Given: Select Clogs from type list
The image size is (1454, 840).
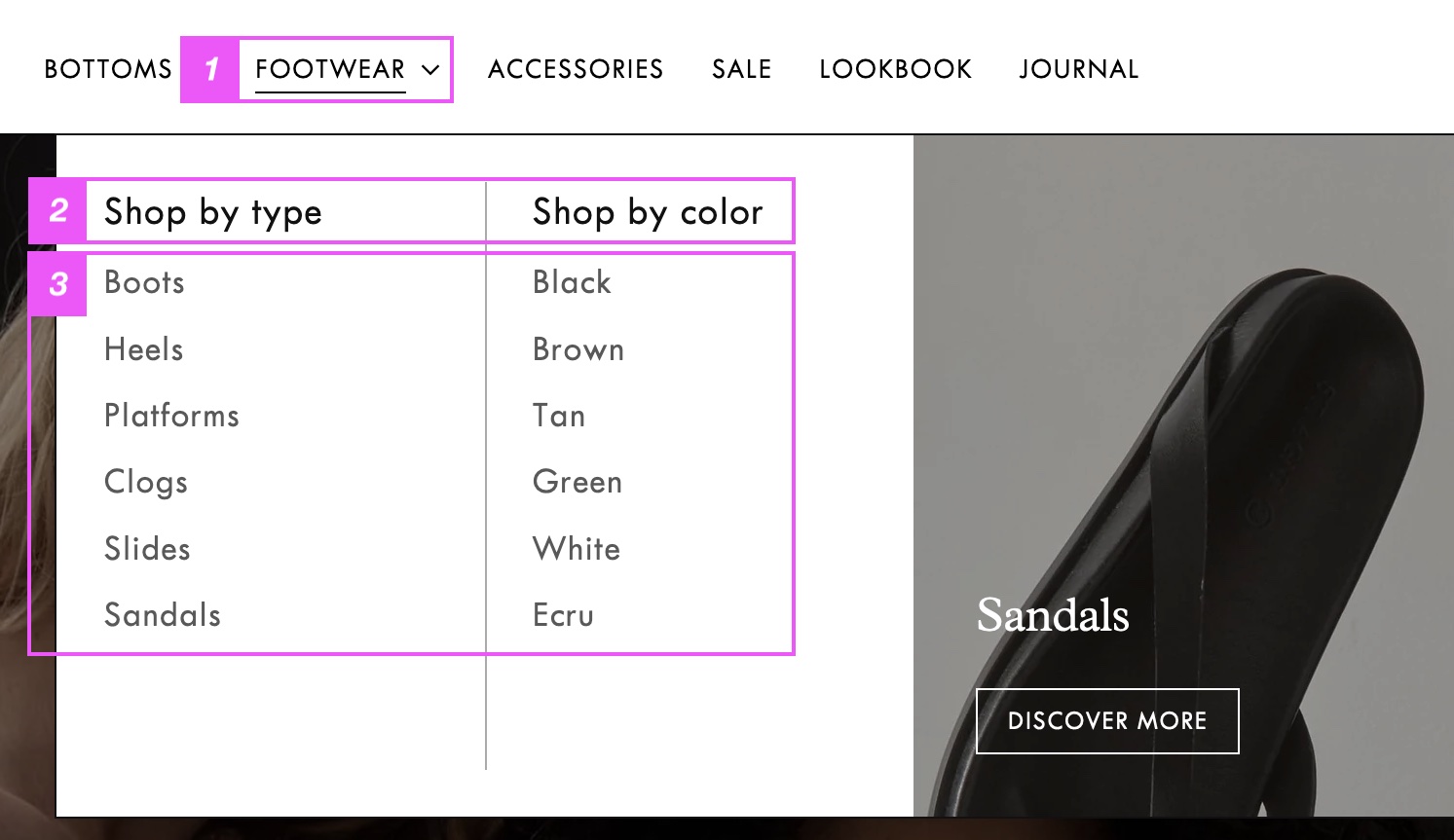Looking at the screenshot, I should (x=146, y=483).
